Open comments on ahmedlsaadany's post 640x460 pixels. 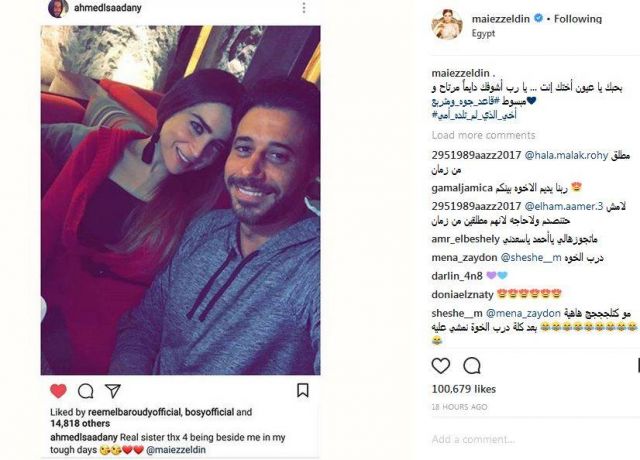[x=86, y=391]
